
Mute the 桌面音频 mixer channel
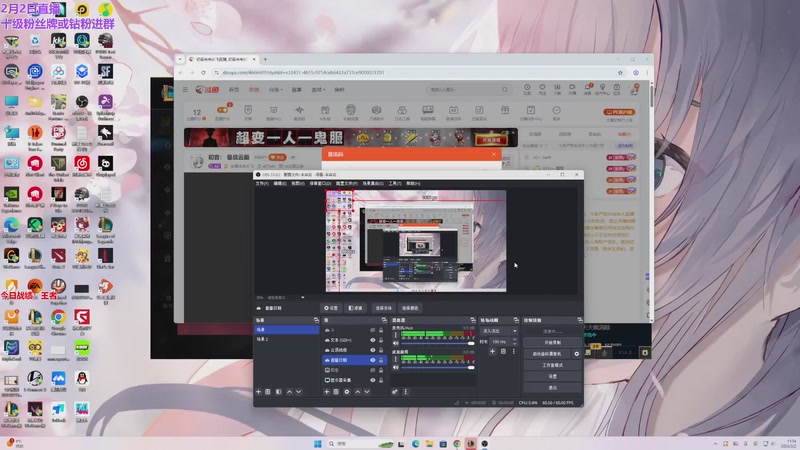tap(395, 367)
